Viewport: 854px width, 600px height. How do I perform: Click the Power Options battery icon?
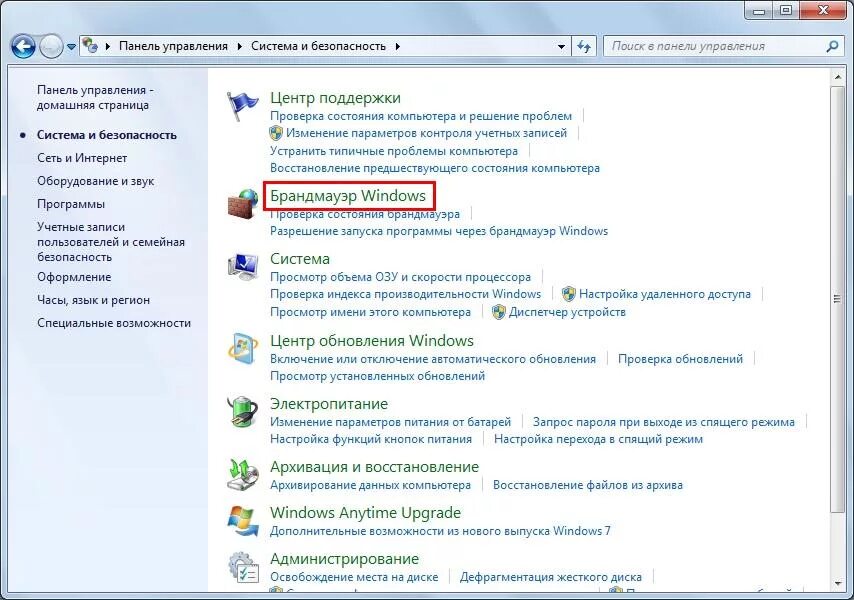[242, 412]
